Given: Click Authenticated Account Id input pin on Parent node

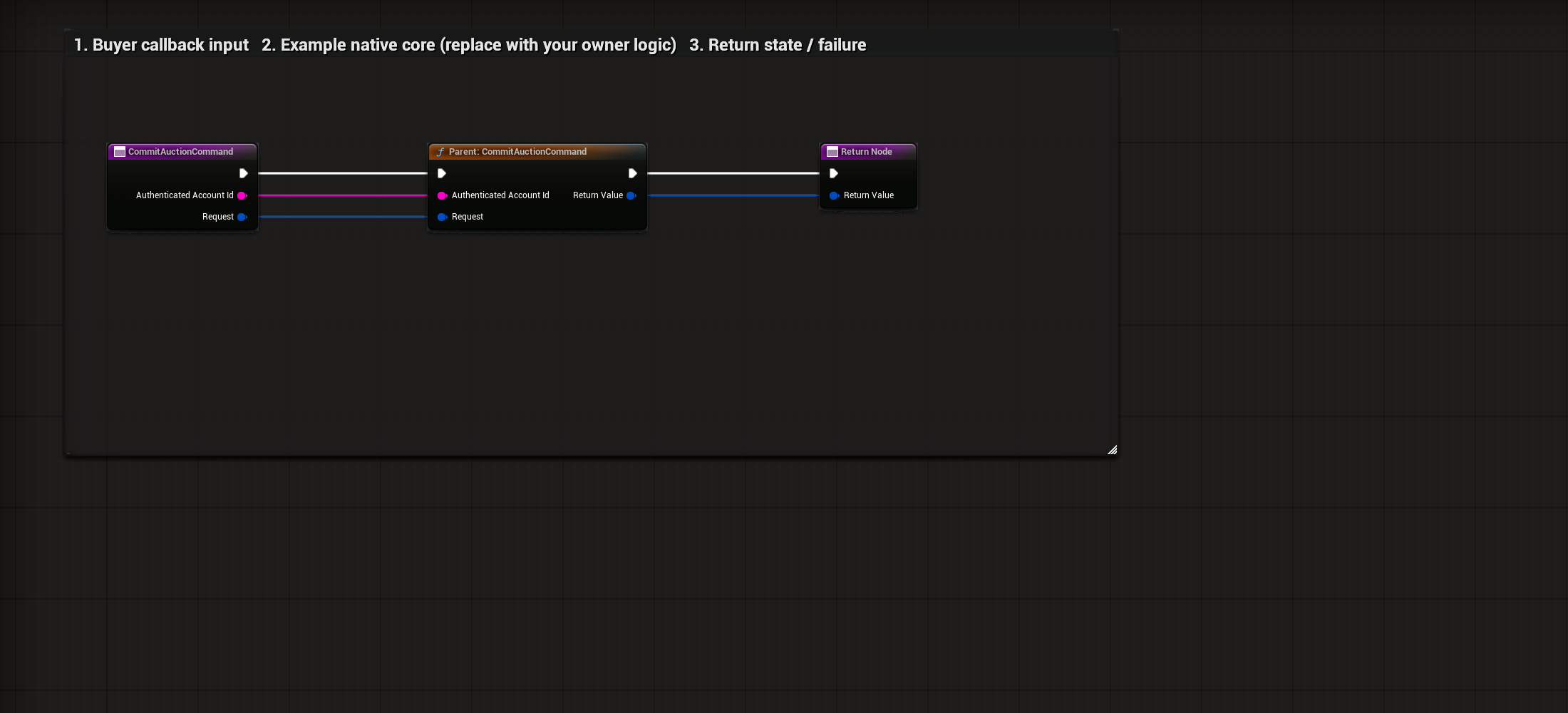Looking at the screenshot, I should click(x=442, y=195).
